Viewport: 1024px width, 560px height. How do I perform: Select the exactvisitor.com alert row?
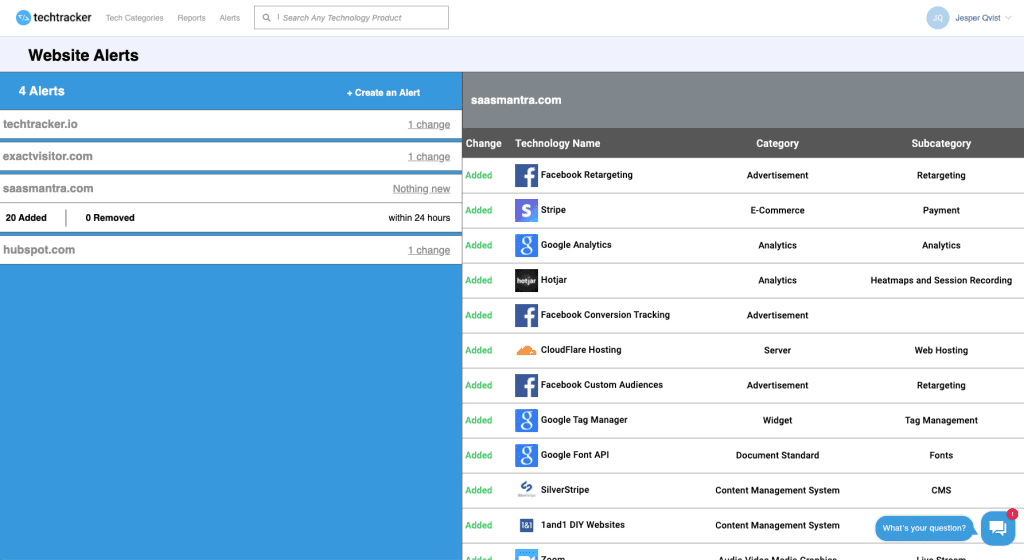pyautogui.click(x=231, y=157)
